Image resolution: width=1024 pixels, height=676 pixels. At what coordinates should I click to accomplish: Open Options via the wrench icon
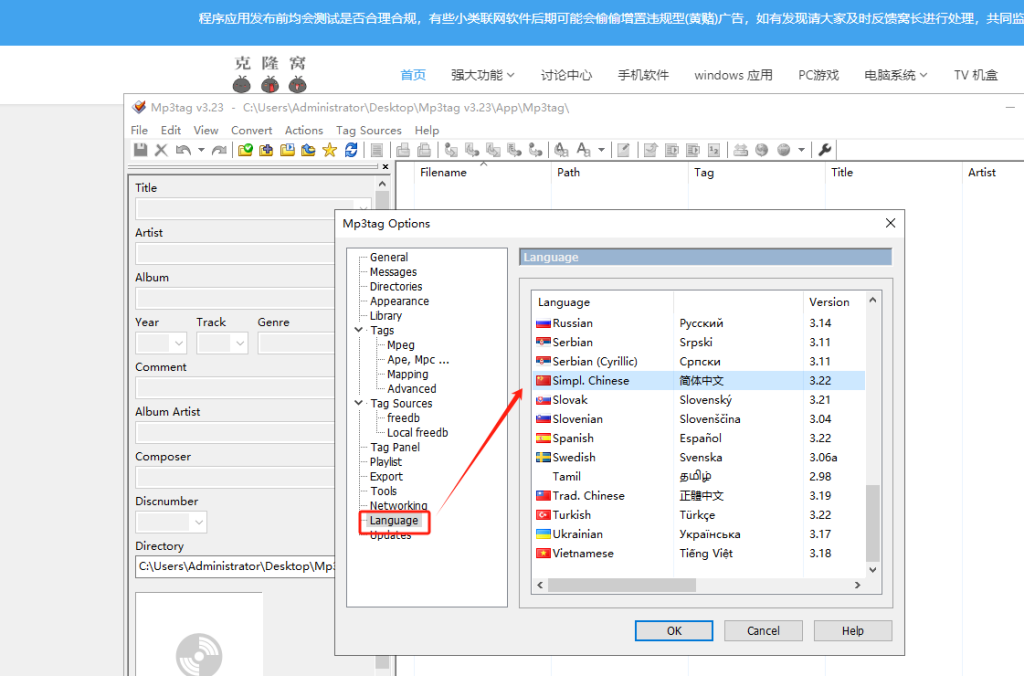(x=825, y=150)
